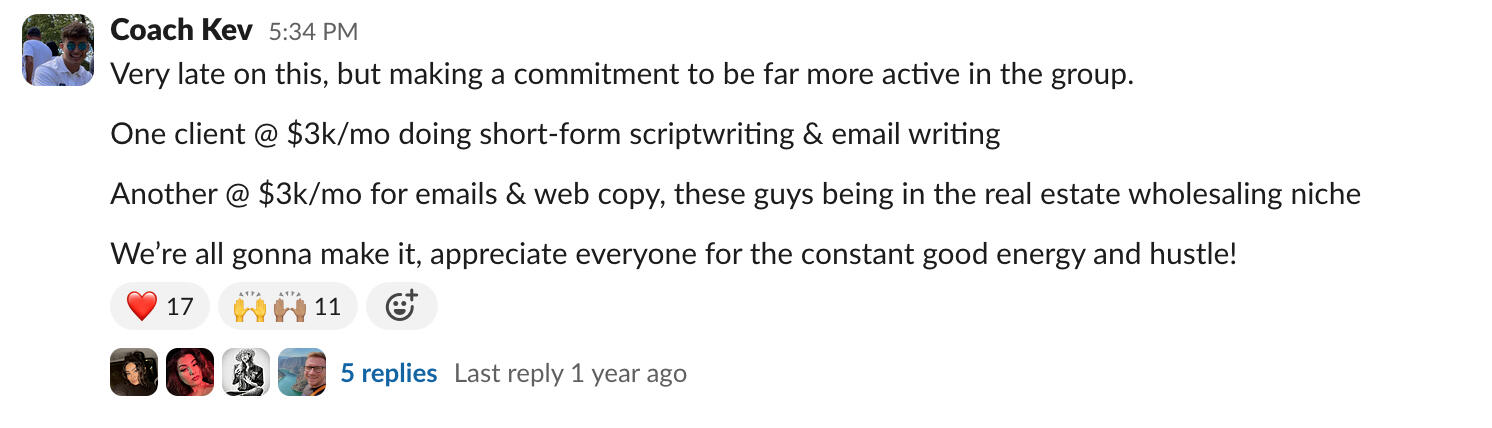Click the short-form scriptwriting client line
Screen dimensions: 1492x428
(x=555, y=134)
